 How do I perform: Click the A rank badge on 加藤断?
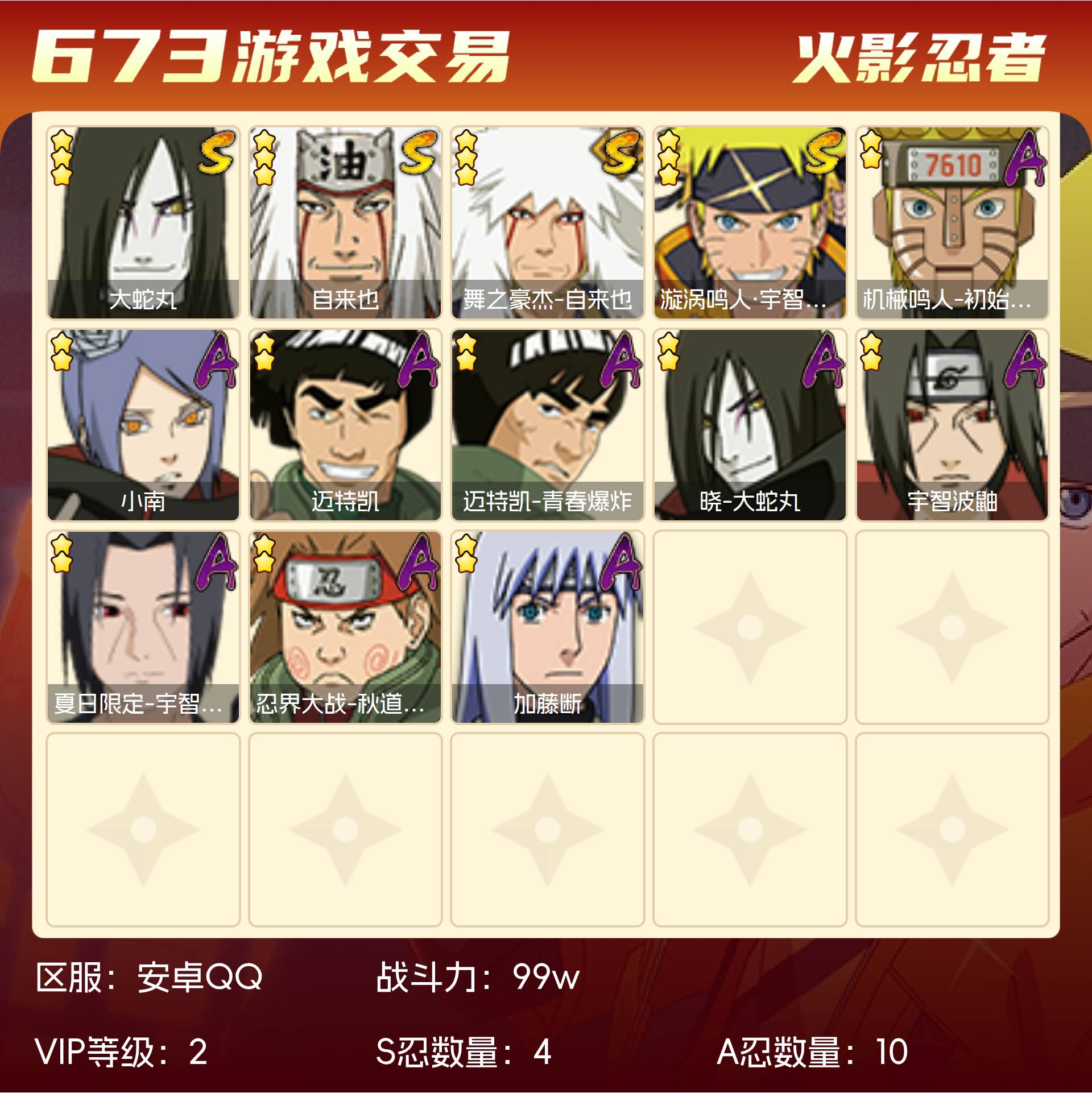621,562
